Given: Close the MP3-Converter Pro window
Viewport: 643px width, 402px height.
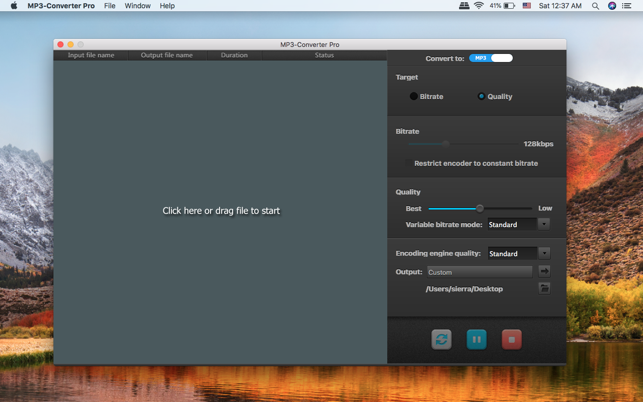Looking at the screenshot, I should 61,44.
